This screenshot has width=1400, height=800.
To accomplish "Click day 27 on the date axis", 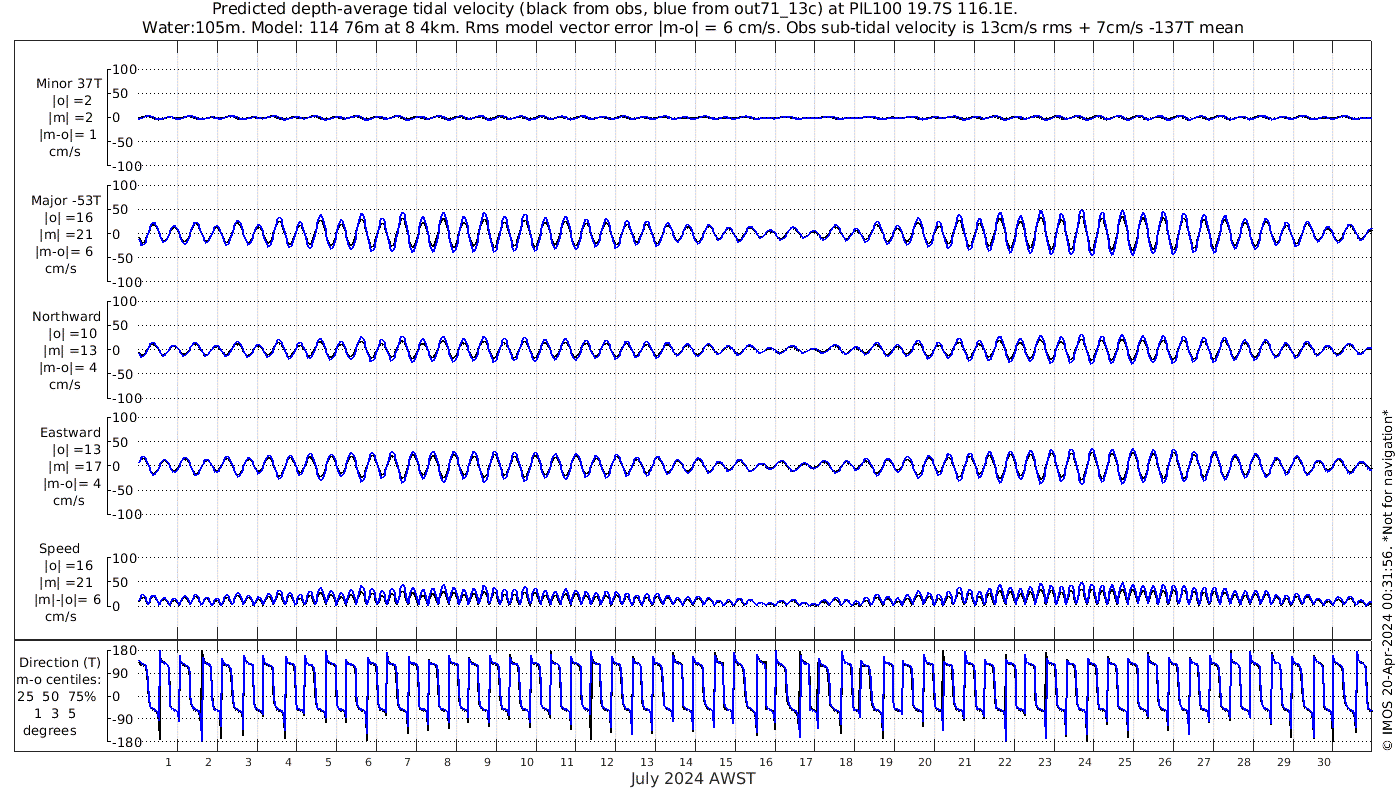I will pos(1204,762).
